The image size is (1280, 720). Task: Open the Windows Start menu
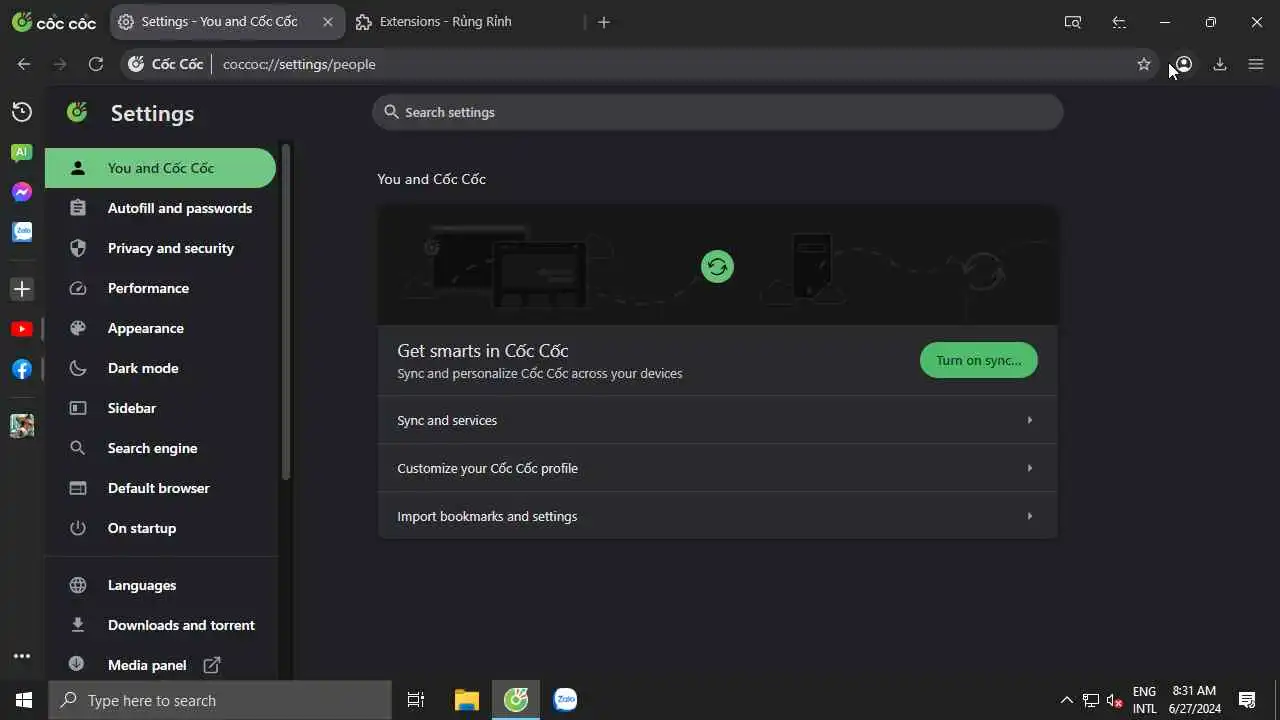pos(24,700)
